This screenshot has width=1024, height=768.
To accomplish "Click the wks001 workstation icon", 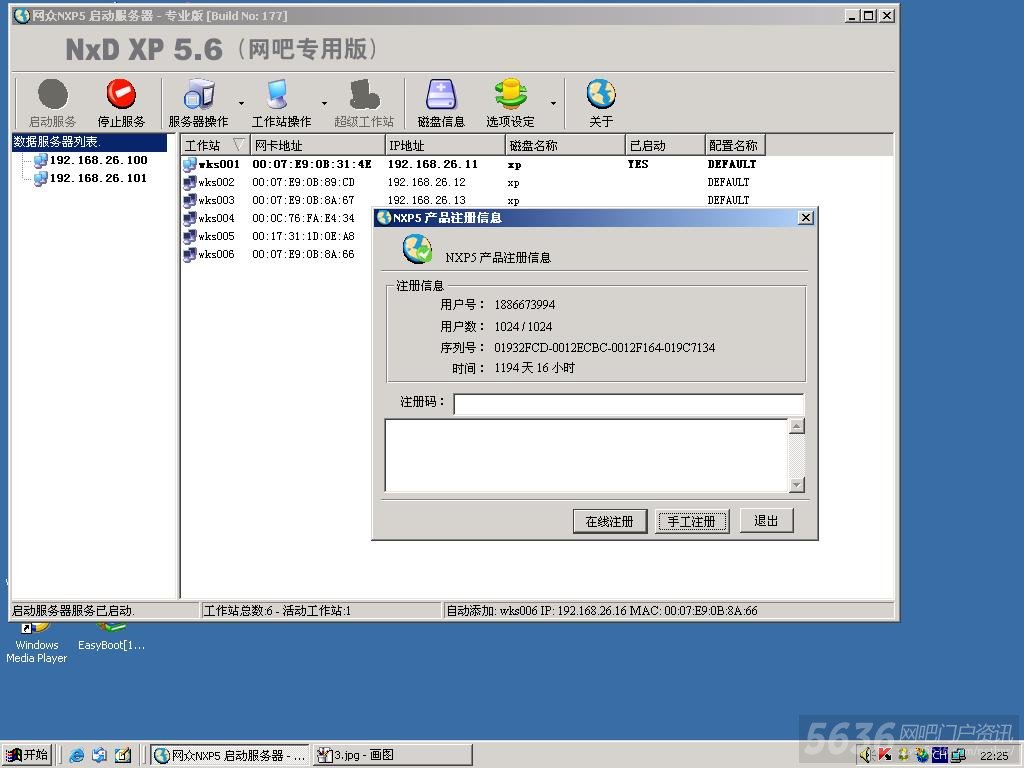I will [x=189, y=164].
